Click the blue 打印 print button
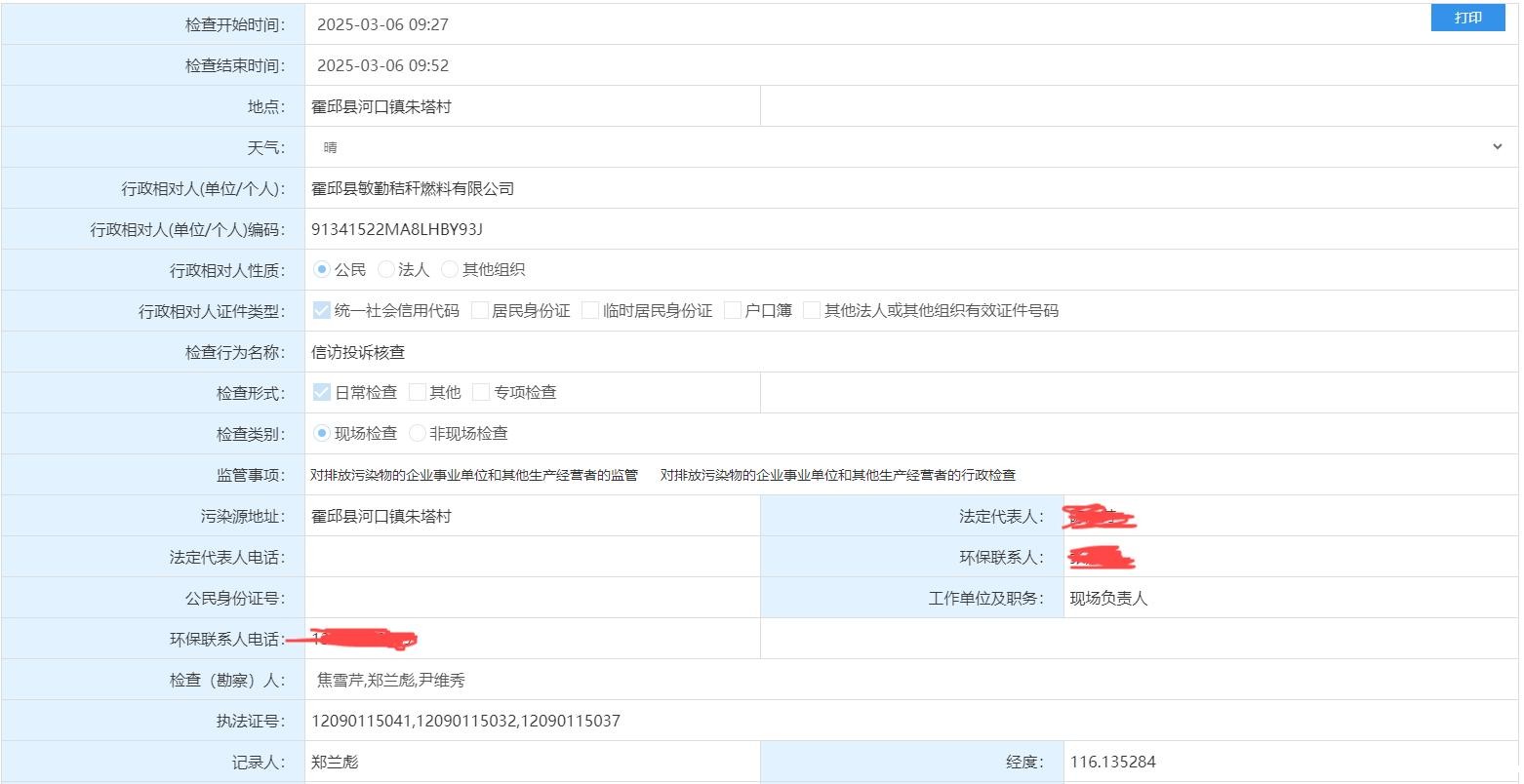 (x=1467, y=18)
